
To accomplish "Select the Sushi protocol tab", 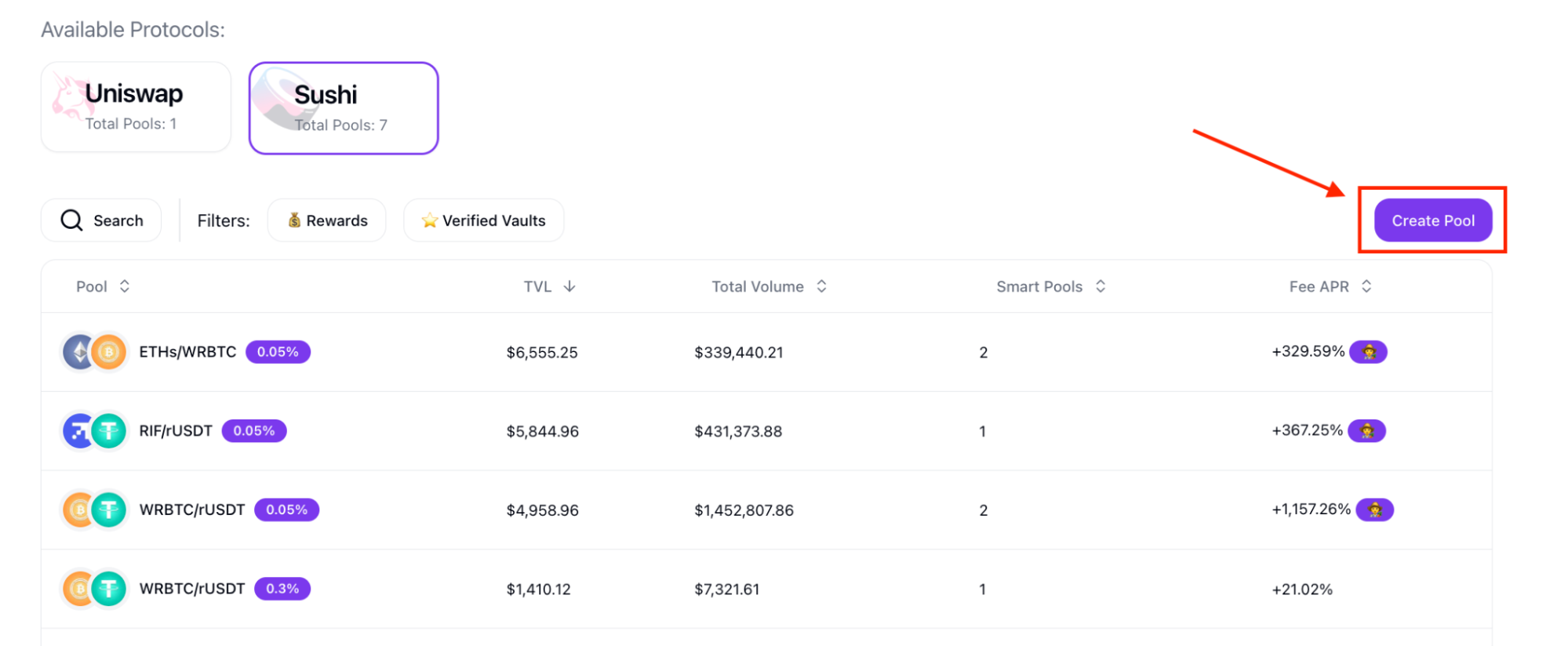I will click(x=344, y=108).
